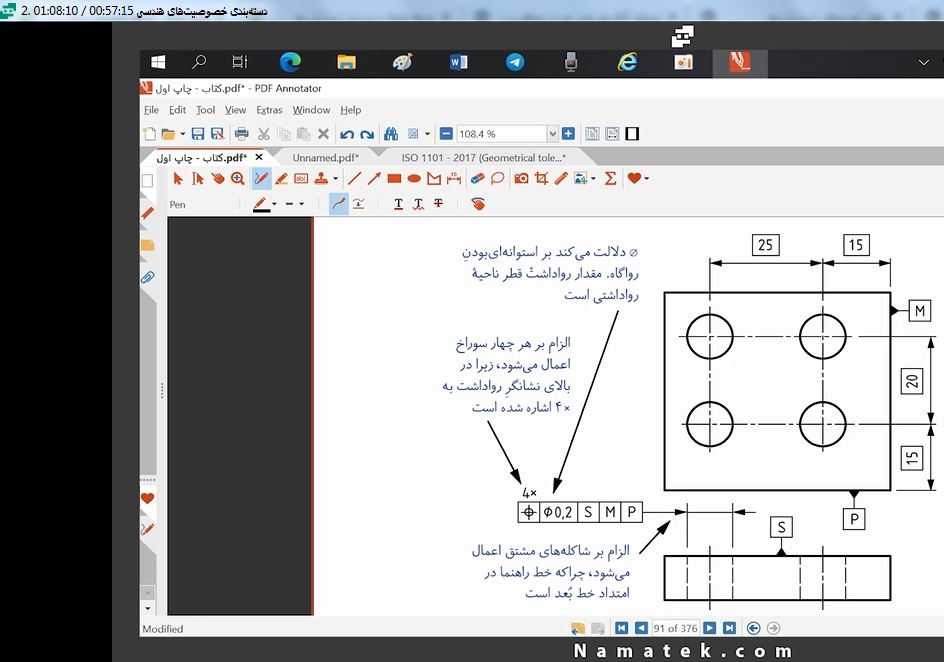
Task: Open the zoom percentage dropdown
Action: (x=552, y=134)
